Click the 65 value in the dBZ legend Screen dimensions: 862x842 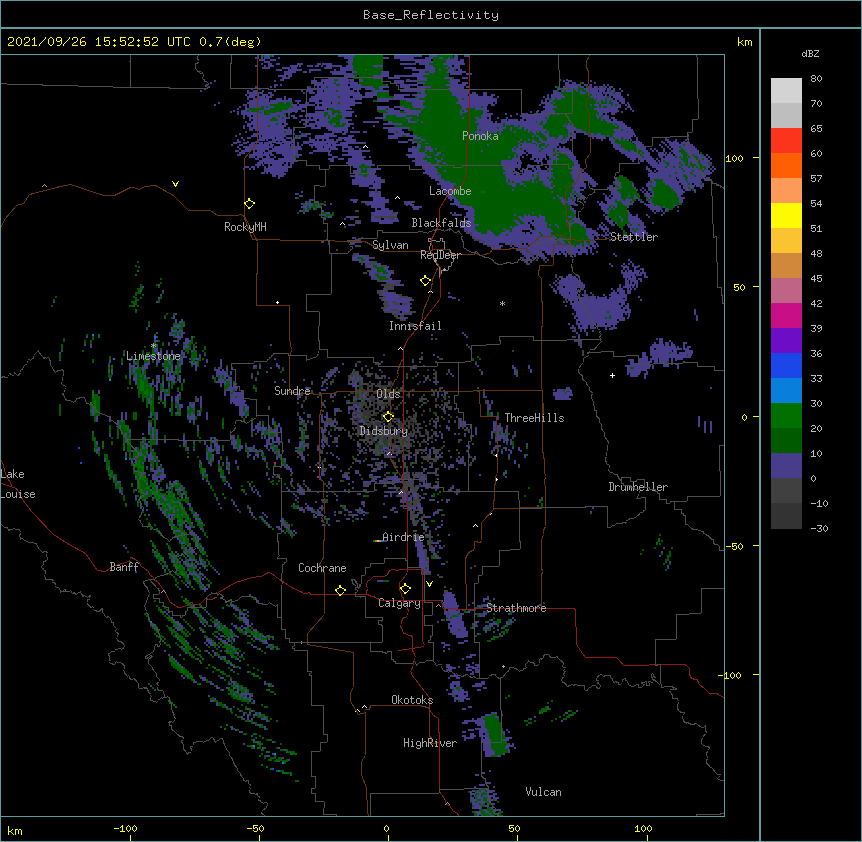(816, 128)
